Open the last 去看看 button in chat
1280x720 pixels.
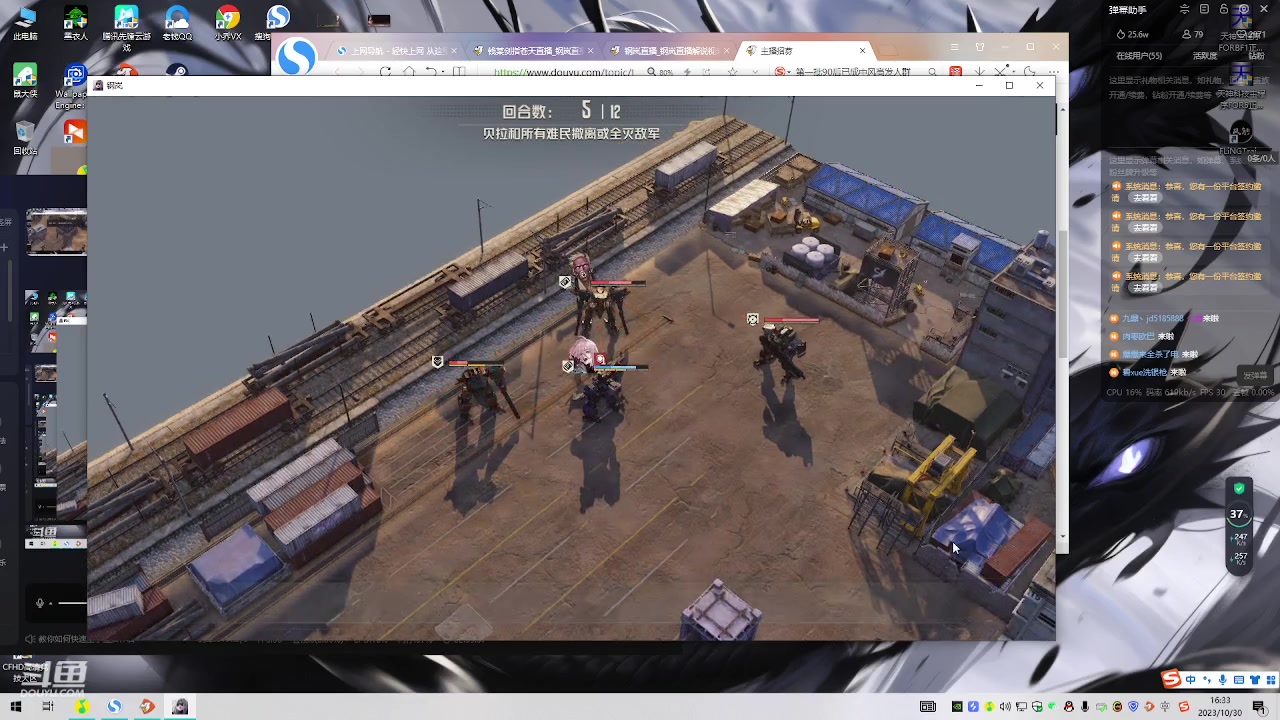tap(1145, 288)
